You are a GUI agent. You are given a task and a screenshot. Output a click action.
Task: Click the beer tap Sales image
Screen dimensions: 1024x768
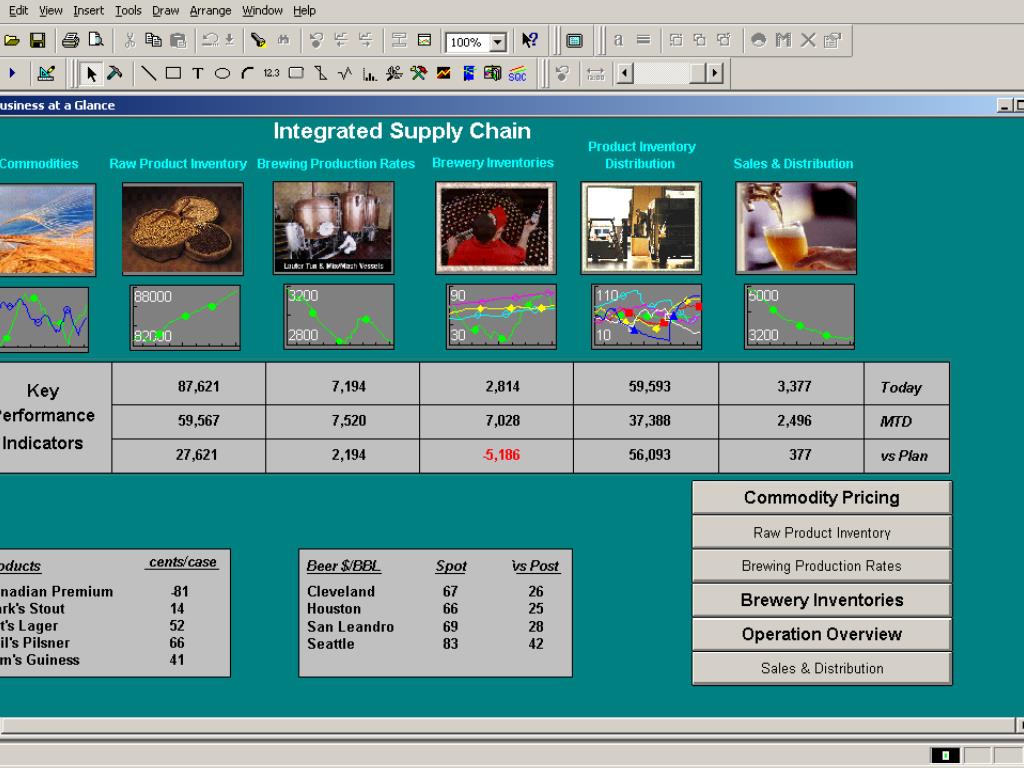[795, 227]
